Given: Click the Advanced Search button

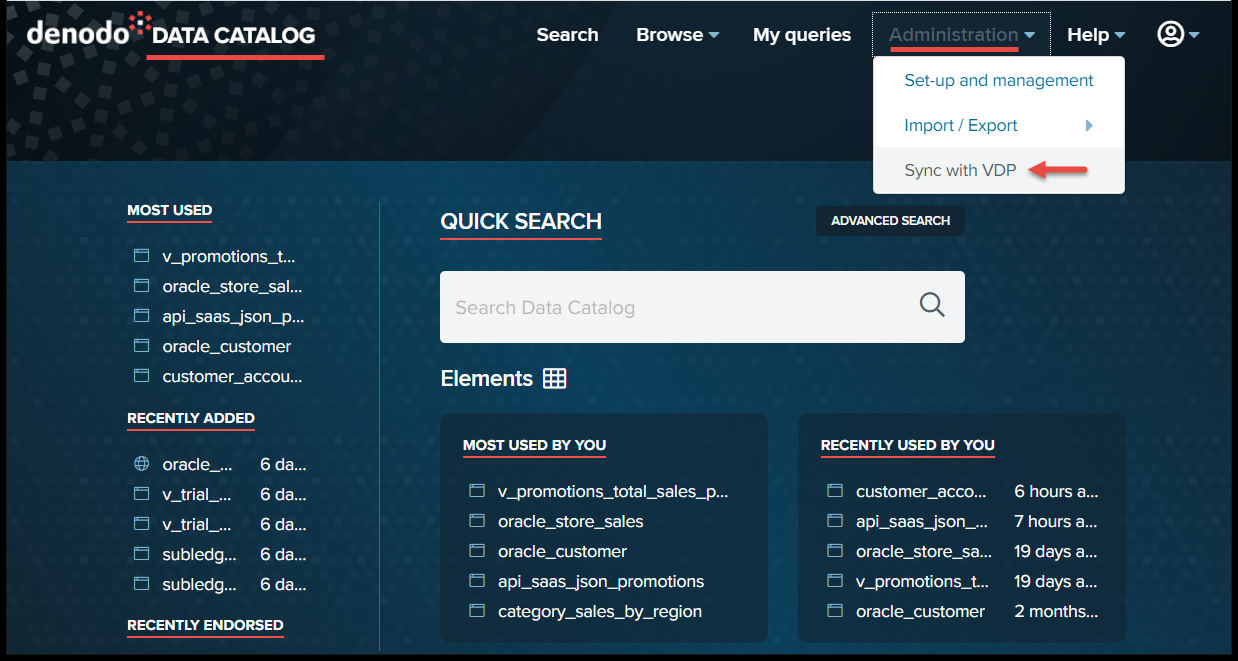Looking at the screenshot, I should pyautogui.click(x=890, y=220).
